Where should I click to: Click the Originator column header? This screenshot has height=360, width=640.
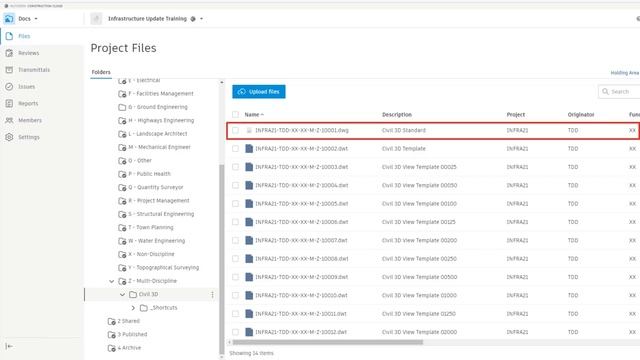tap(580, 114)
